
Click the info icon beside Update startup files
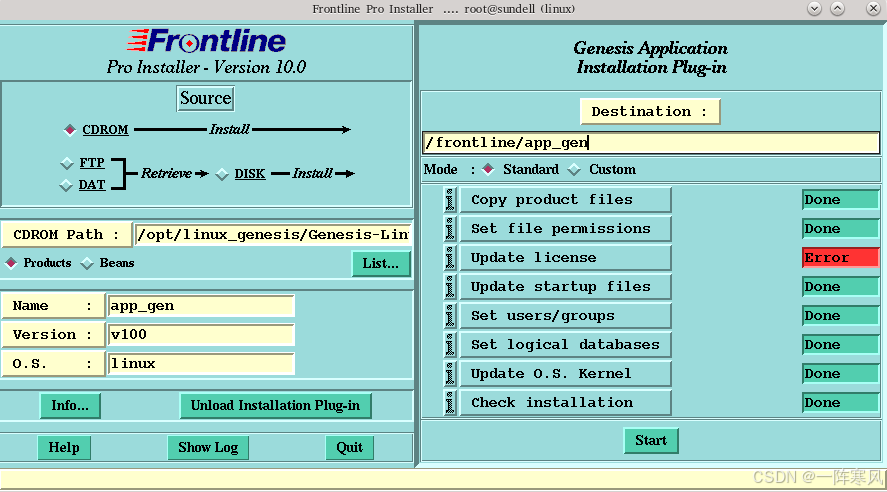[450, 287]
